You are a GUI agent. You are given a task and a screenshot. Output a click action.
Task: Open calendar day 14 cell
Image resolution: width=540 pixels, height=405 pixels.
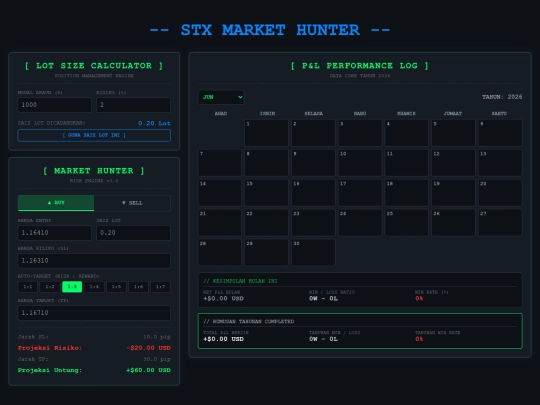coord(220,193)
